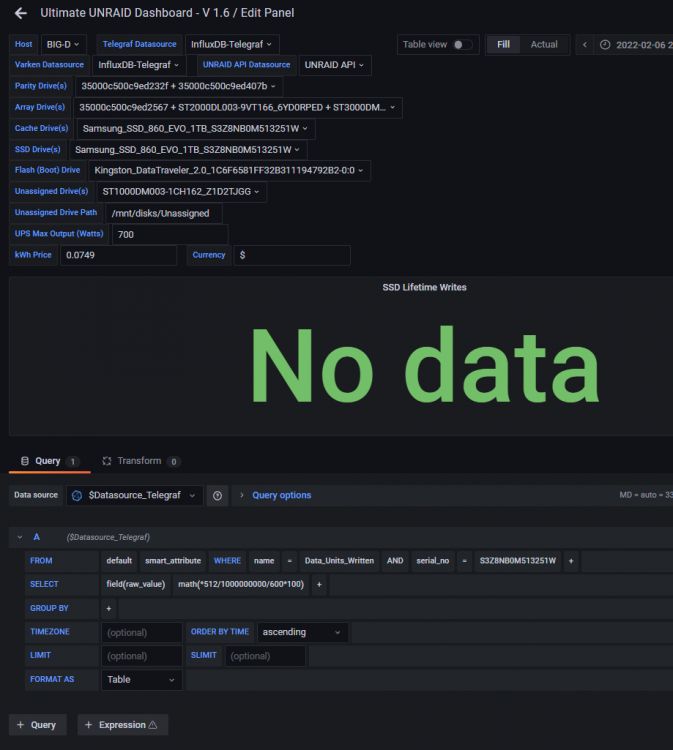Screen dimensions: 673x750
Task: Switch to the Query tab
Action: click(x=49, y=462)
